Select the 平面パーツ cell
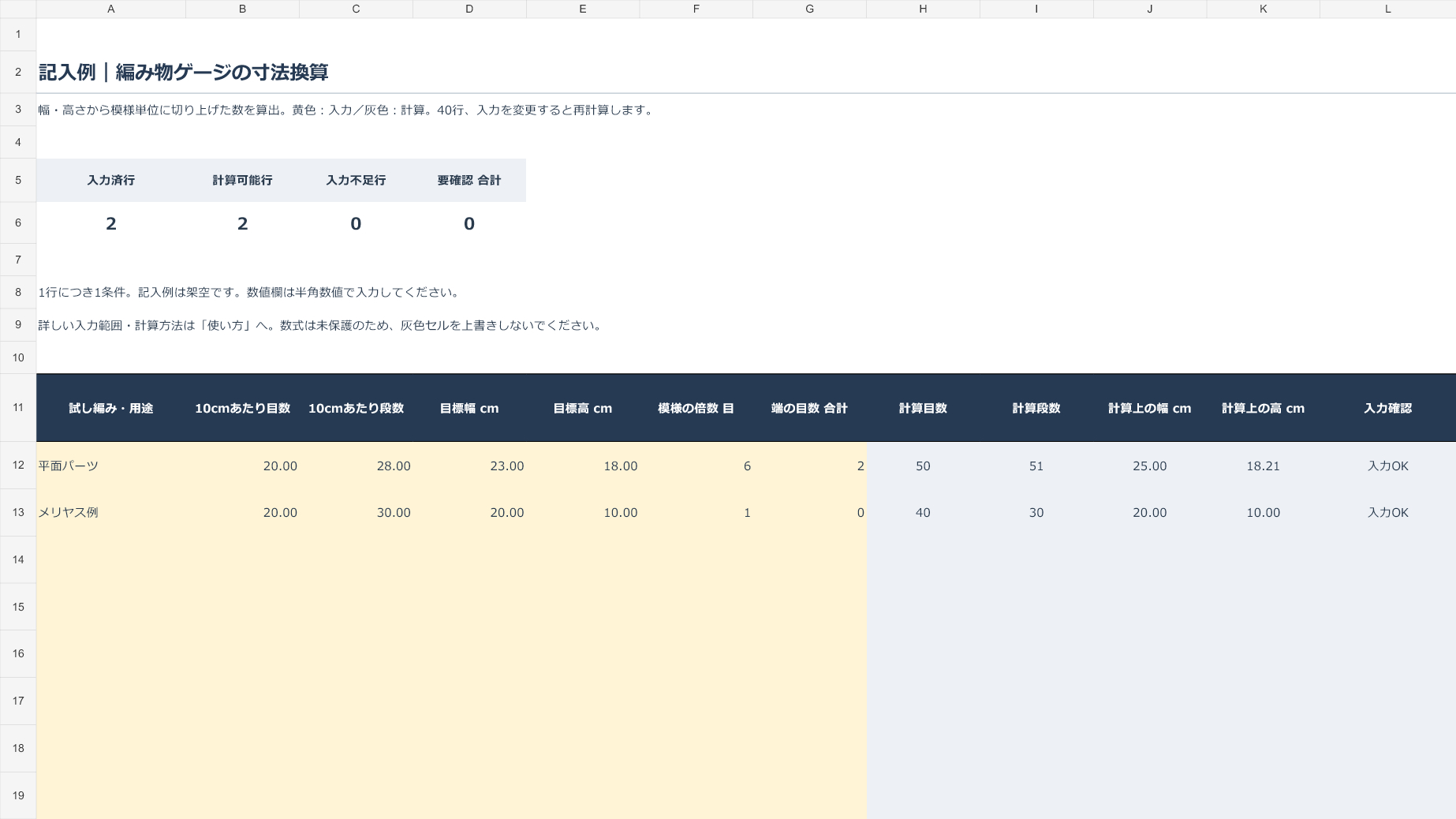 (110, 466)
